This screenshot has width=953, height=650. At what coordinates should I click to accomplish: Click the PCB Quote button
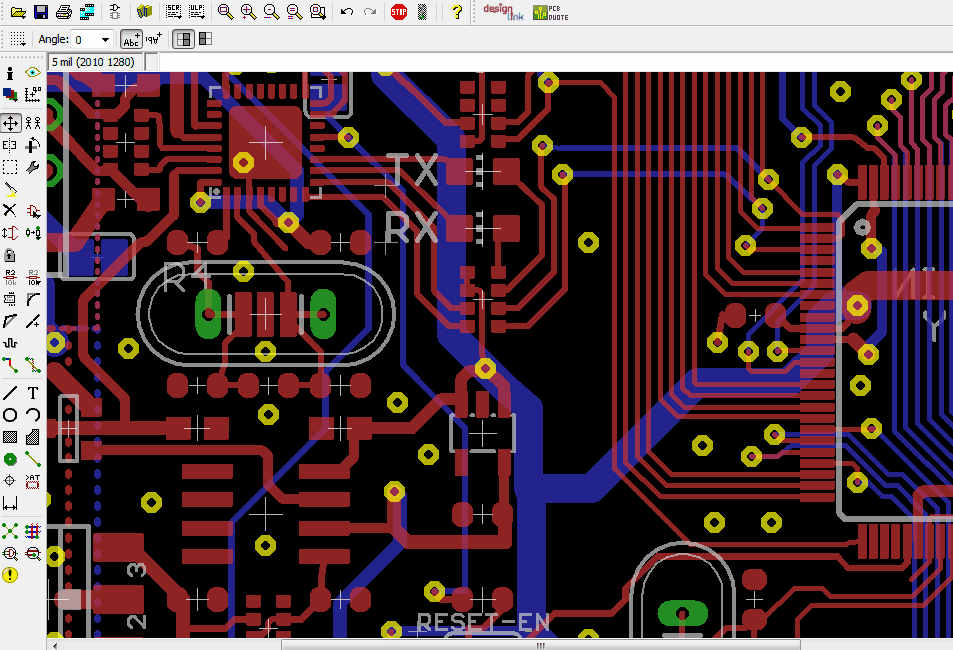(x=551, y=12)
